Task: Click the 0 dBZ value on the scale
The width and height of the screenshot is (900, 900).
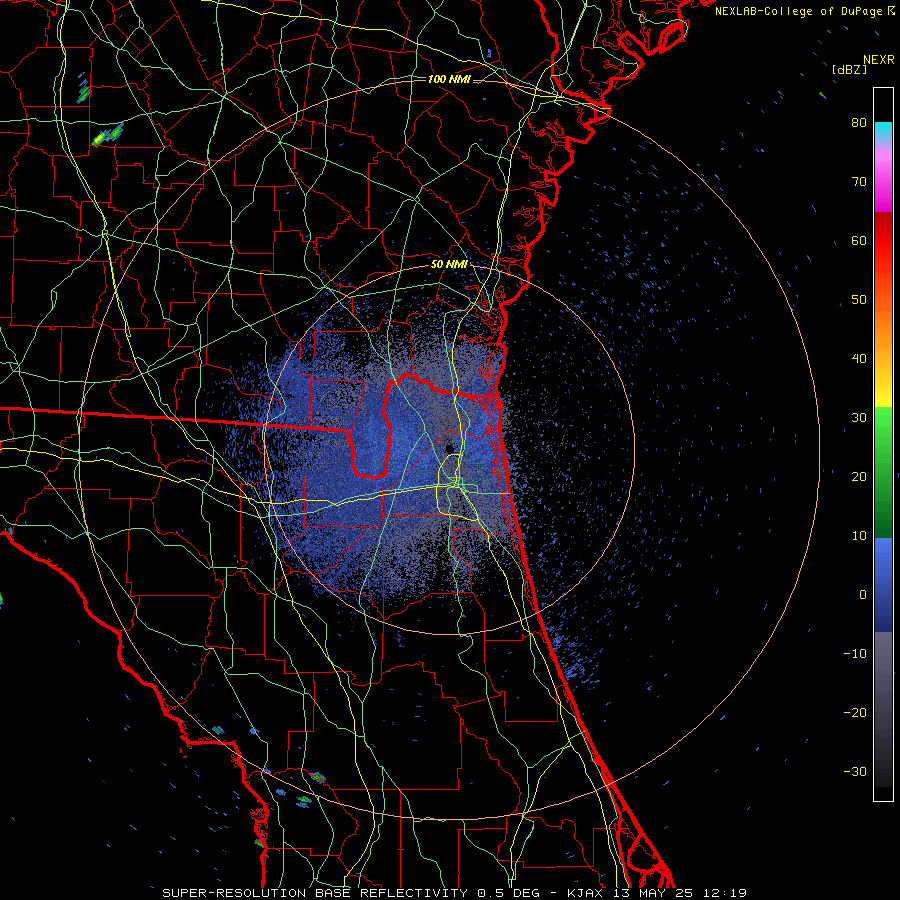Action: (x=863, y=595)
